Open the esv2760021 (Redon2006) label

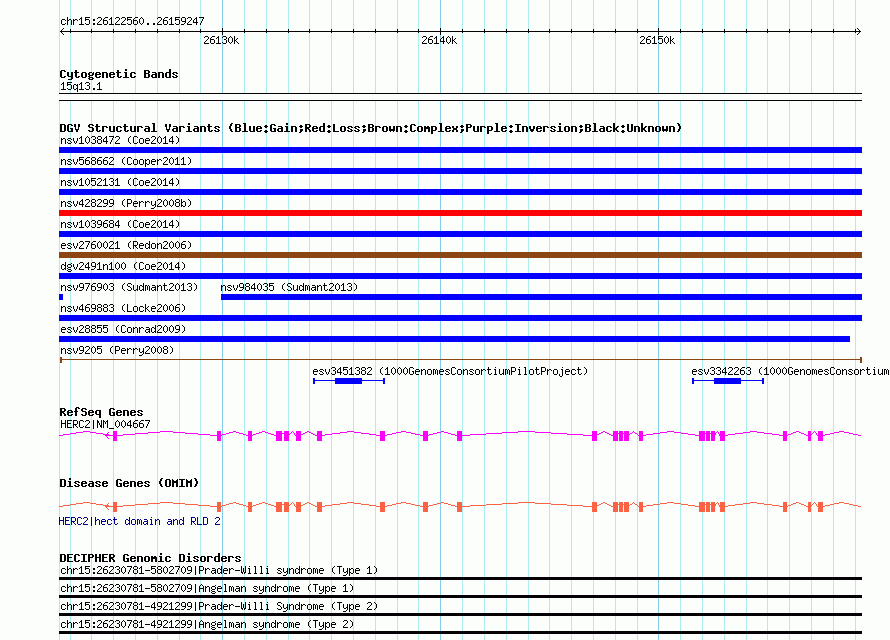[126, 245]
